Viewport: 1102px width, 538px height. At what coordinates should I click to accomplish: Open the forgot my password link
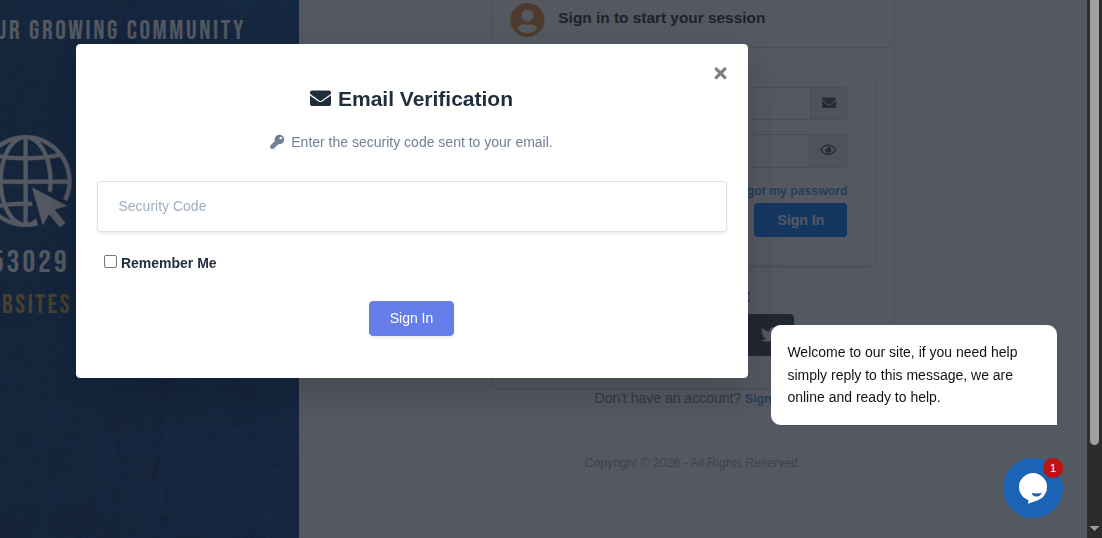[797, 191]
